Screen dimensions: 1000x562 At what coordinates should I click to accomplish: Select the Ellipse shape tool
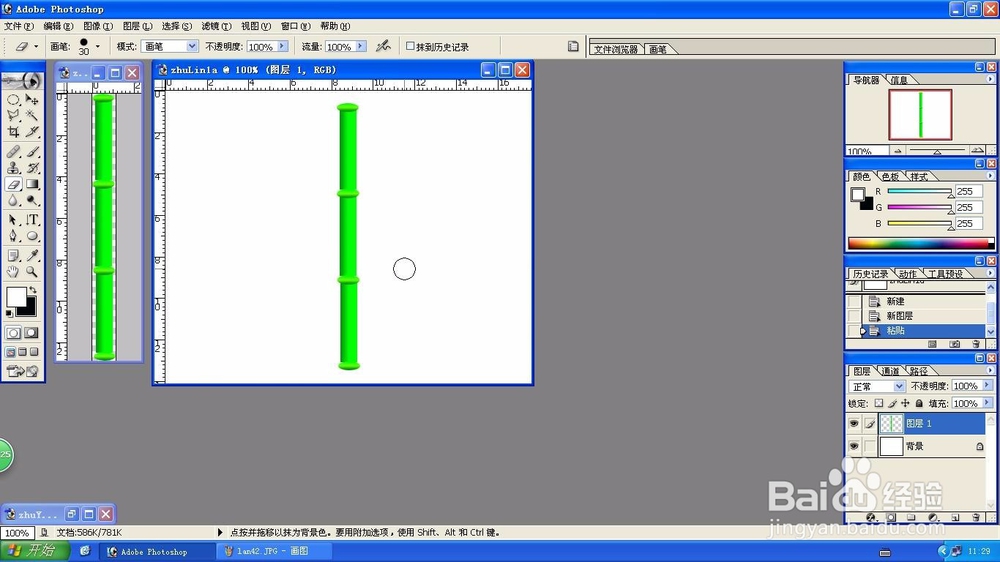(32, 236)
